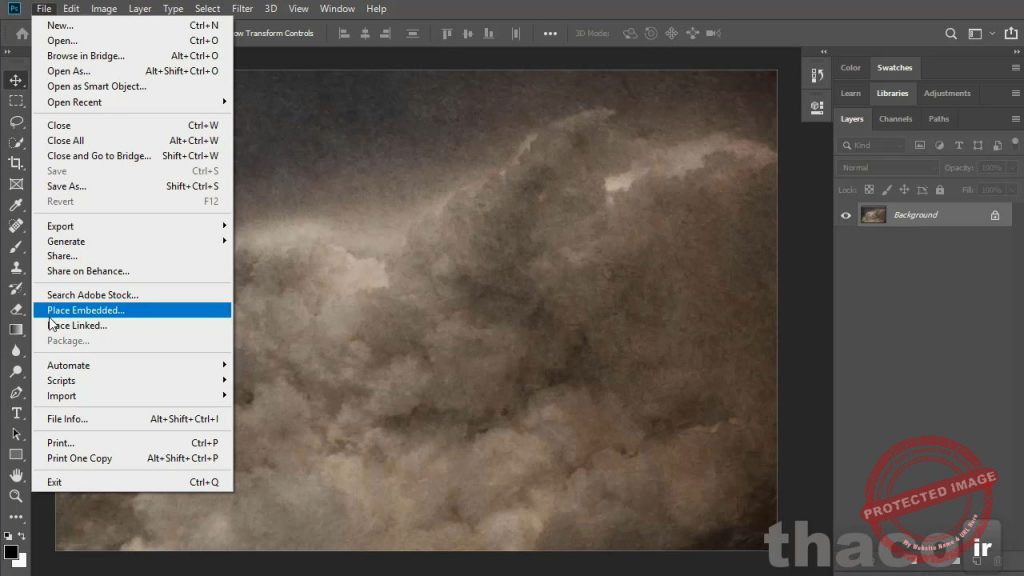This screenshot has height=576, width=1024.
Task: Open the Swatches panel tab
Action: (894, 68)
